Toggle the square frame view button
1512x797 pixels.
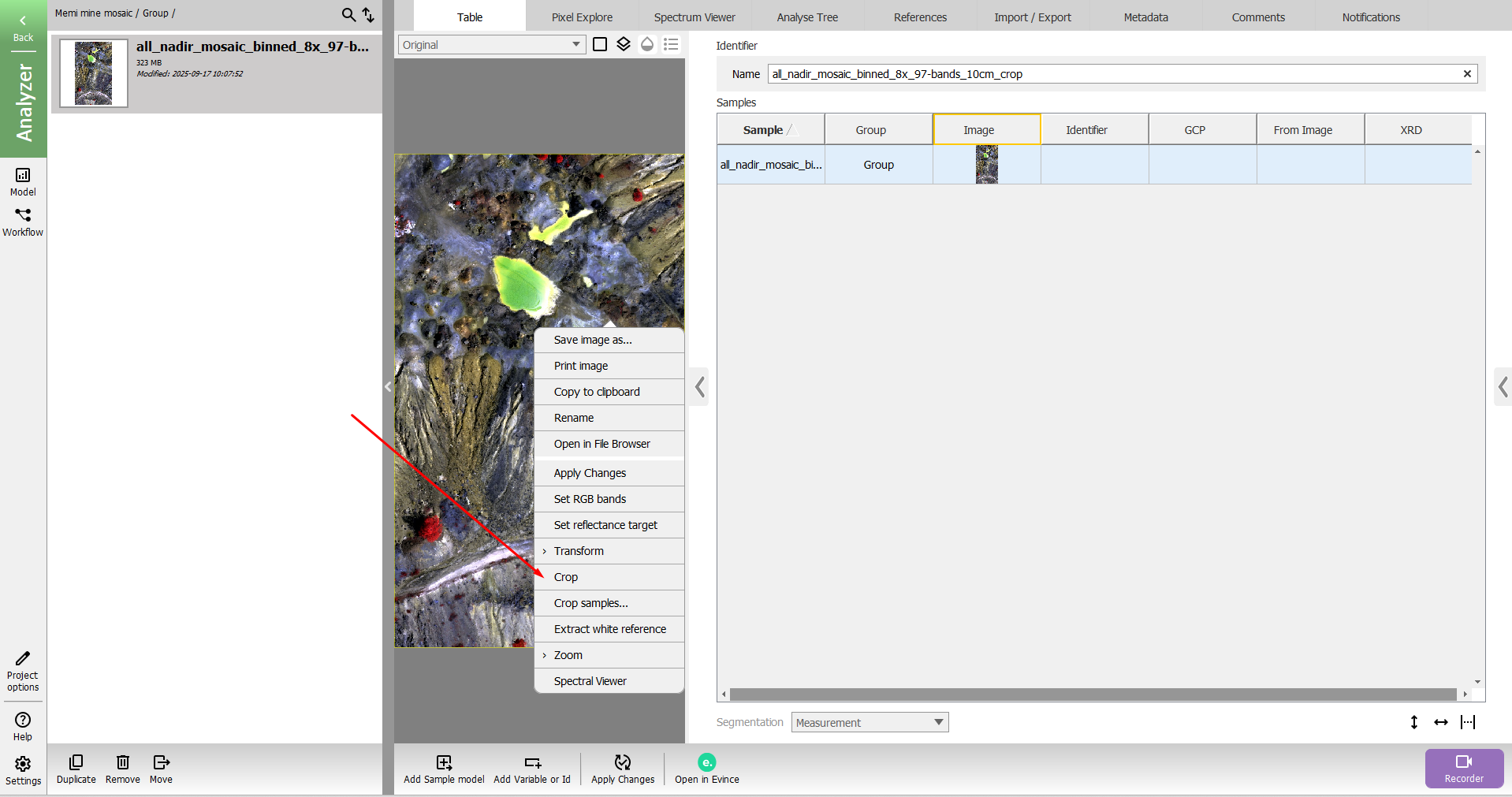point(600,44)
